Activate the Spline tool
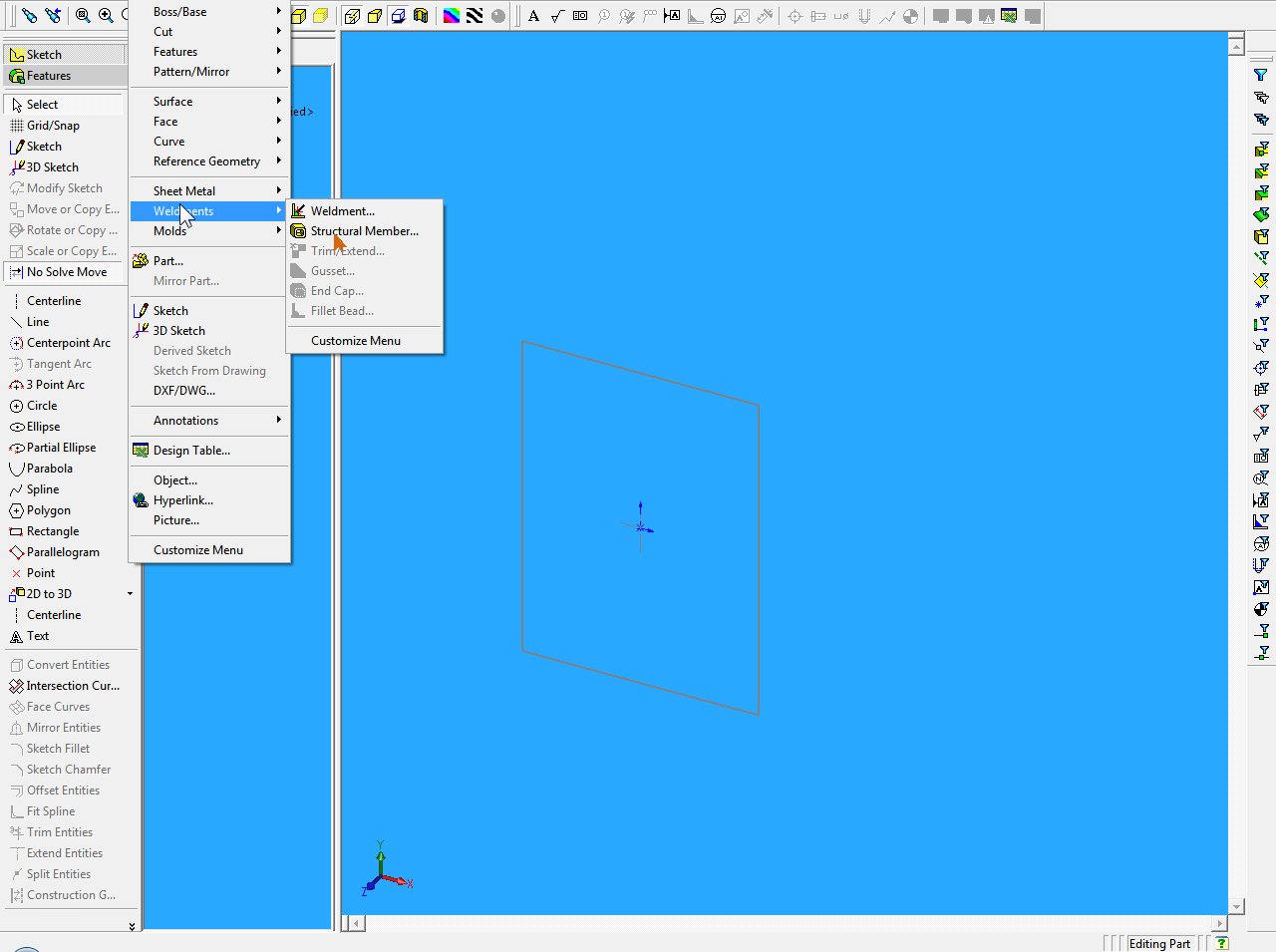Screen dimensions: 1276x952 click(x=42, y=489)
